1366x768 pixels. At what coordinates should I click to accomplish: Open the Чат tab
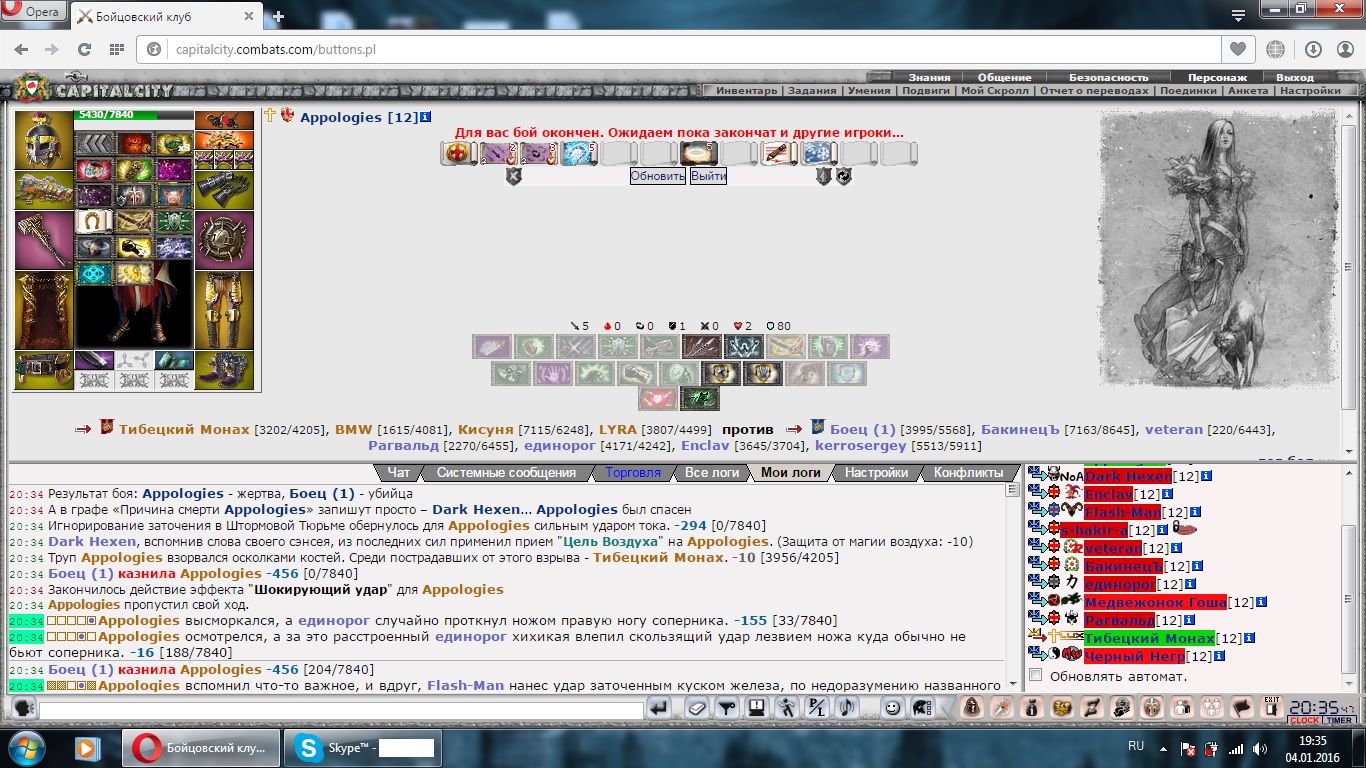399,473
